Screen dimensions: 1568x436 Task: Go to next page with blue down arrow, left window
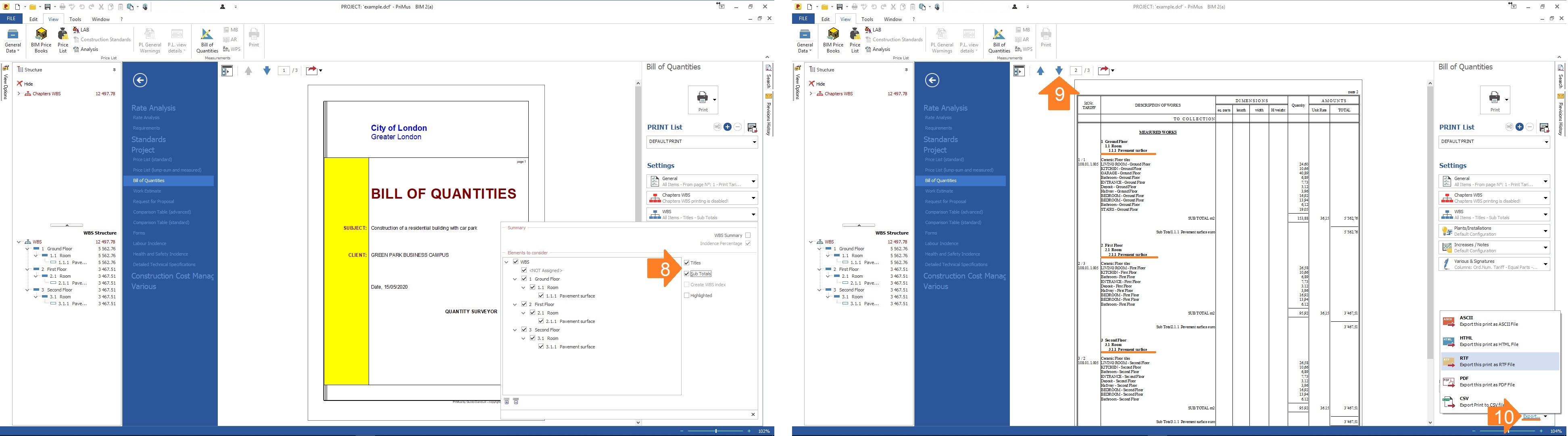(x=267, y=71)
